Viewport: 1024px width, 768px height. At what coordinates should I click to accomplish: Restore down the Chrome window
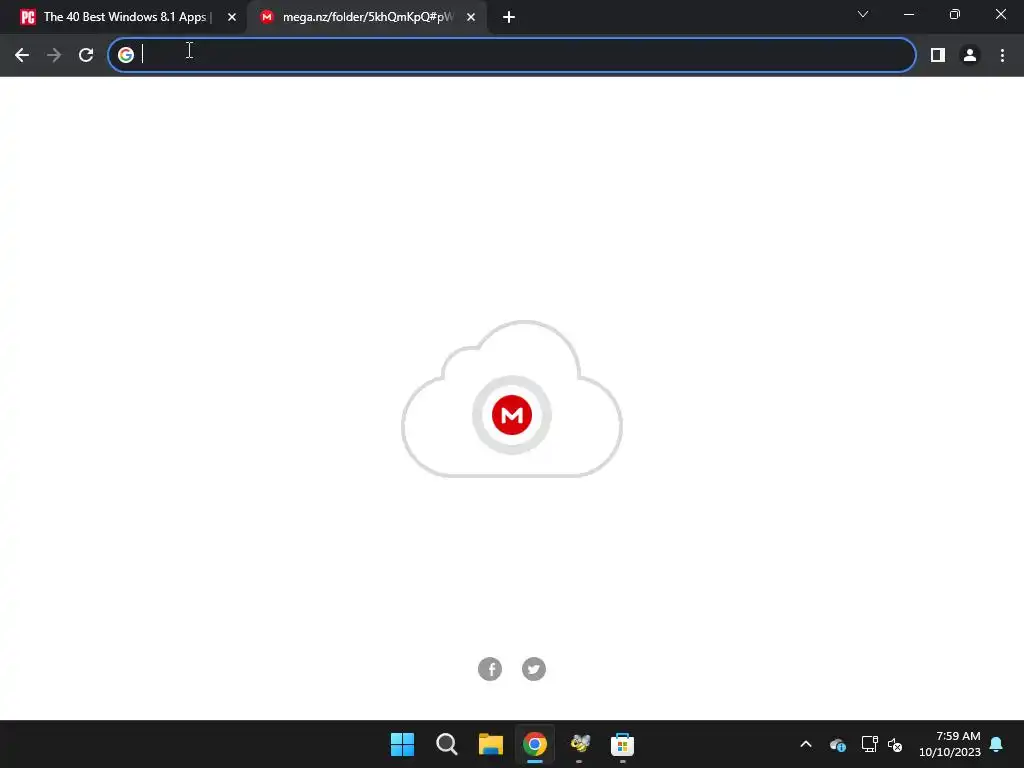955,14
